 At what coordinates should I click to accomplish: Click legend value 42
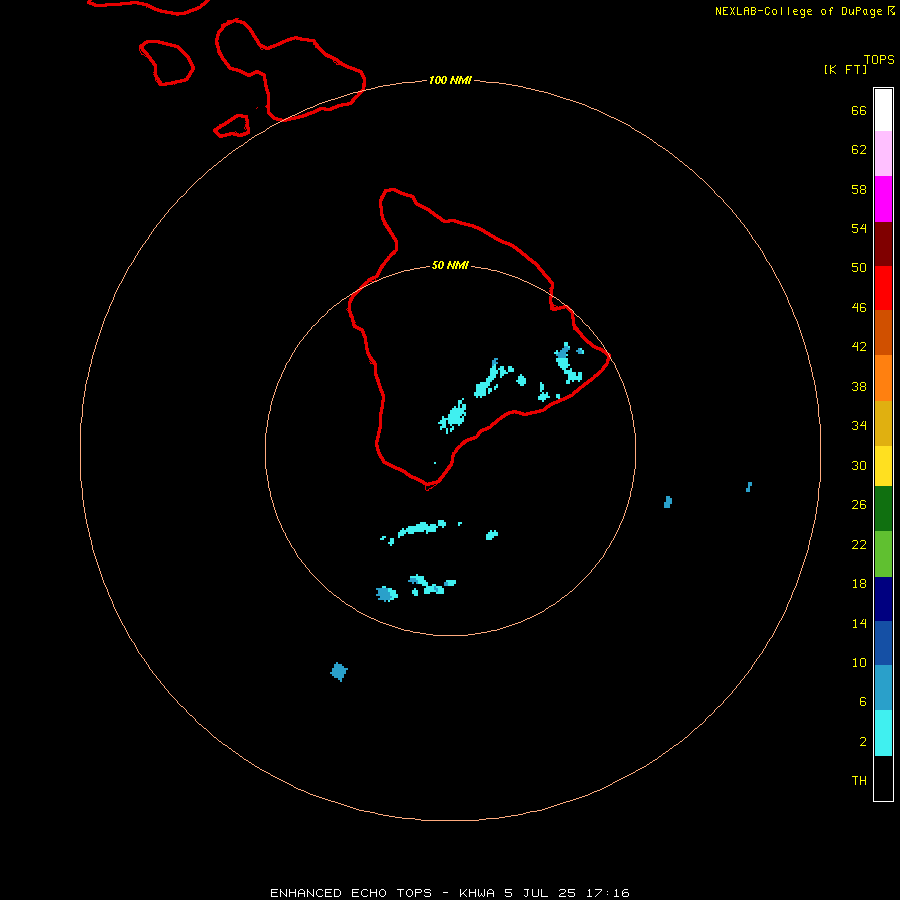(859, 347)
